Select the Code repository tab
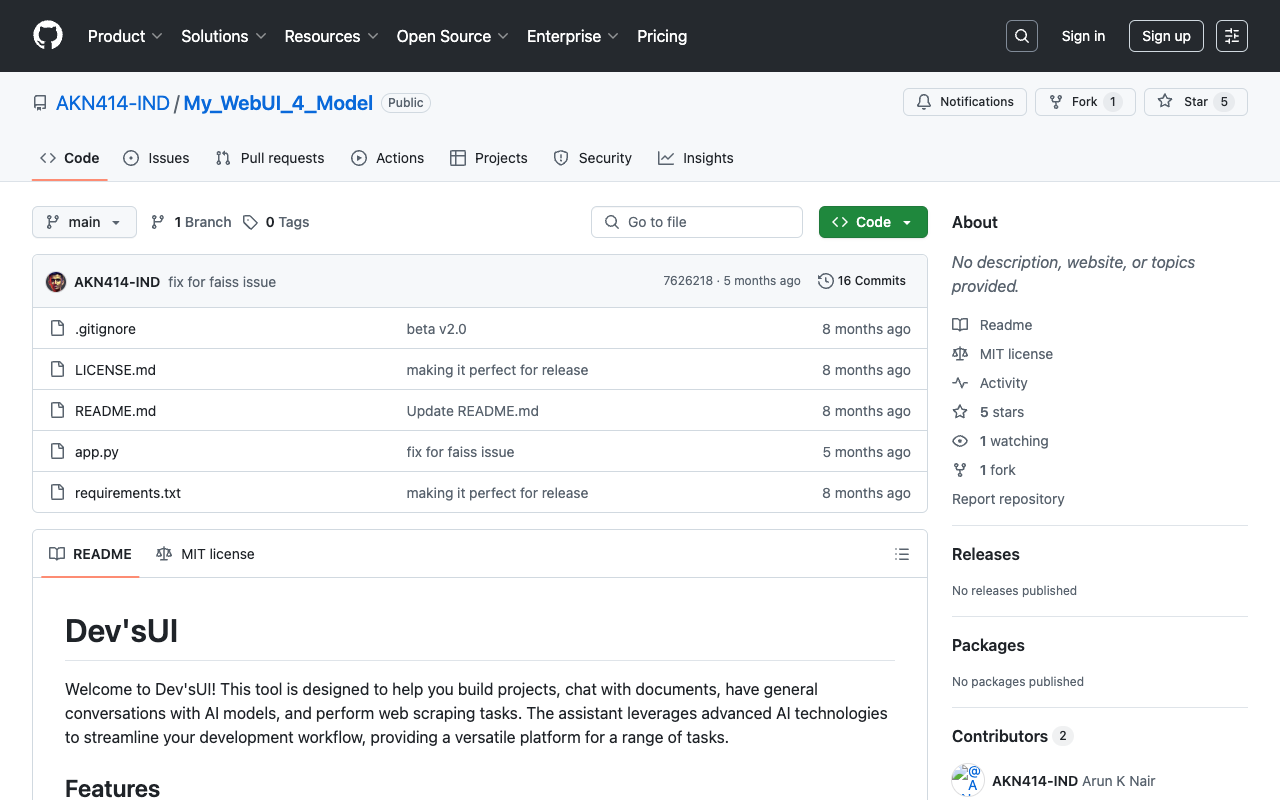Viewport: 1280px width, 800px height. pos(70,158)
